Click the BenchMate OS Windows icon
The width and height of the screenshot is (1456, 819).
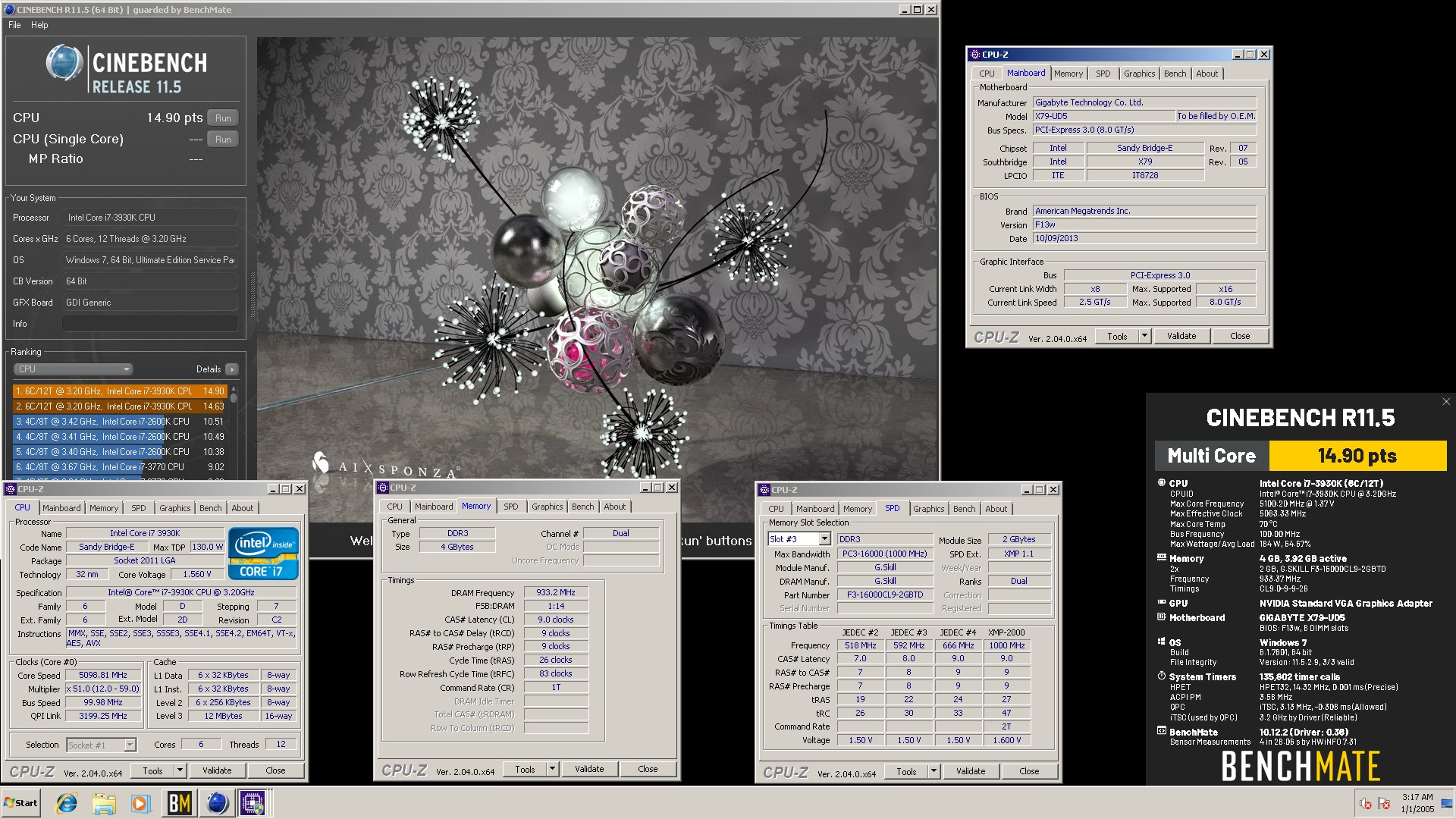pos(1161,642)
